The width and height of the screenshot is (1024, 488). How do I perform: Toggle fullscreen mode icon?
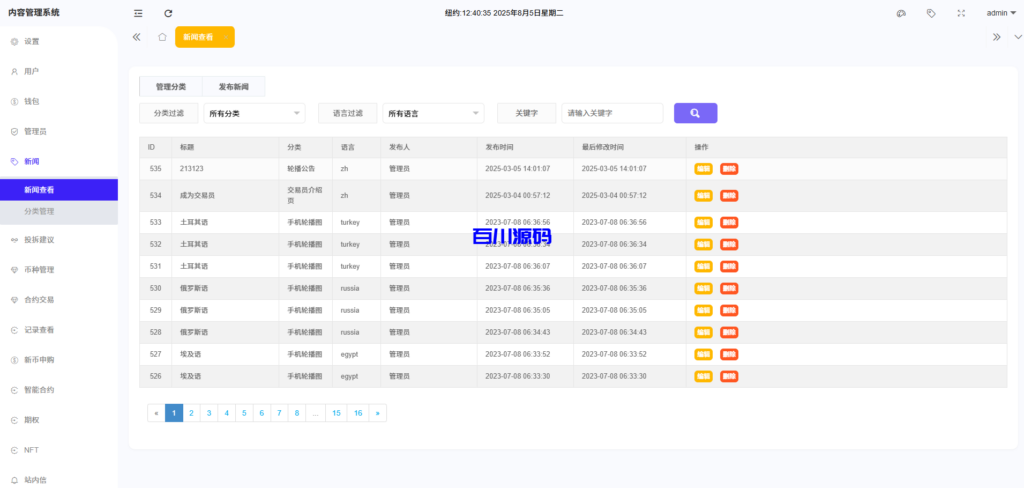pyautogui.click(x=961, y=13)
